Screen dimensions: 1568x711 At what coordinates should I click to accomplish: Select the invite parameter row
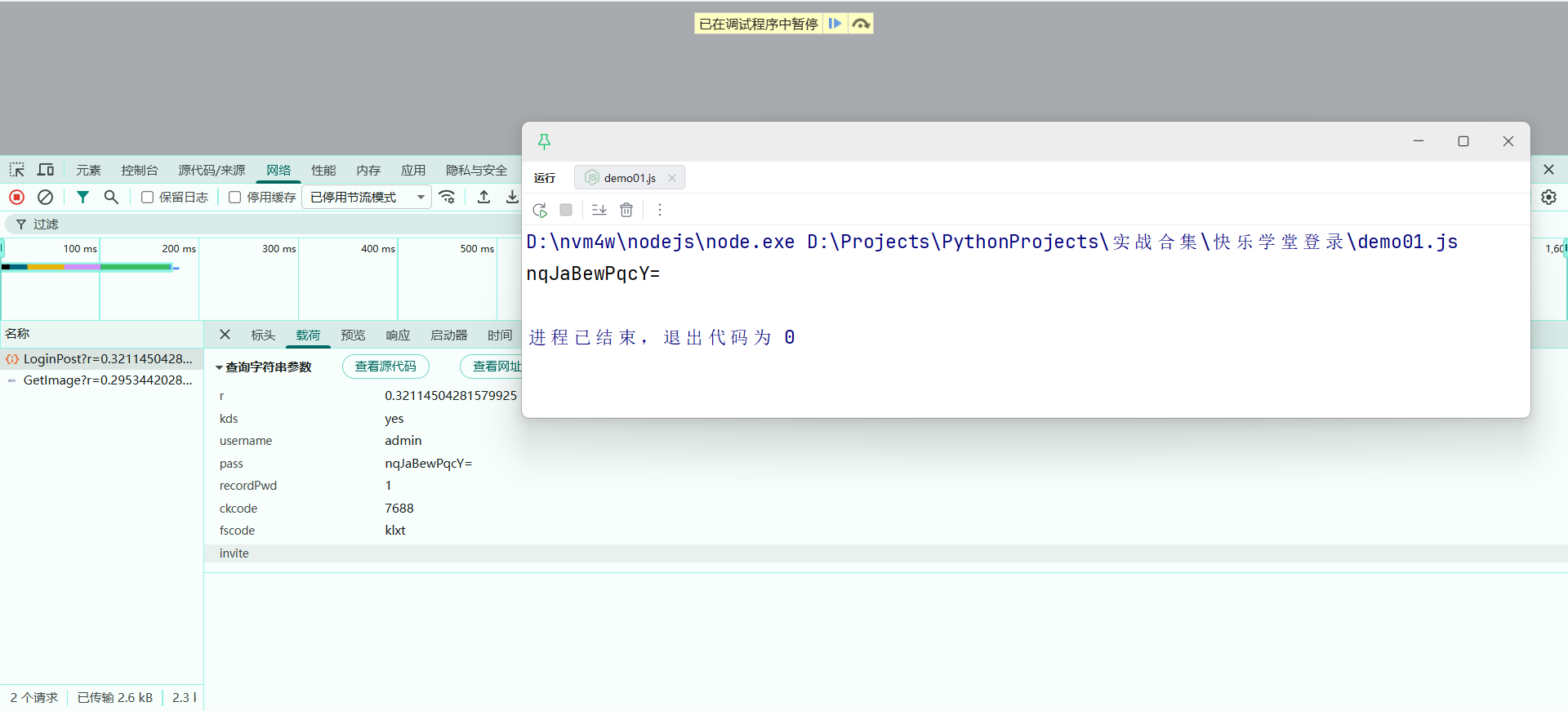coord(885,553)
